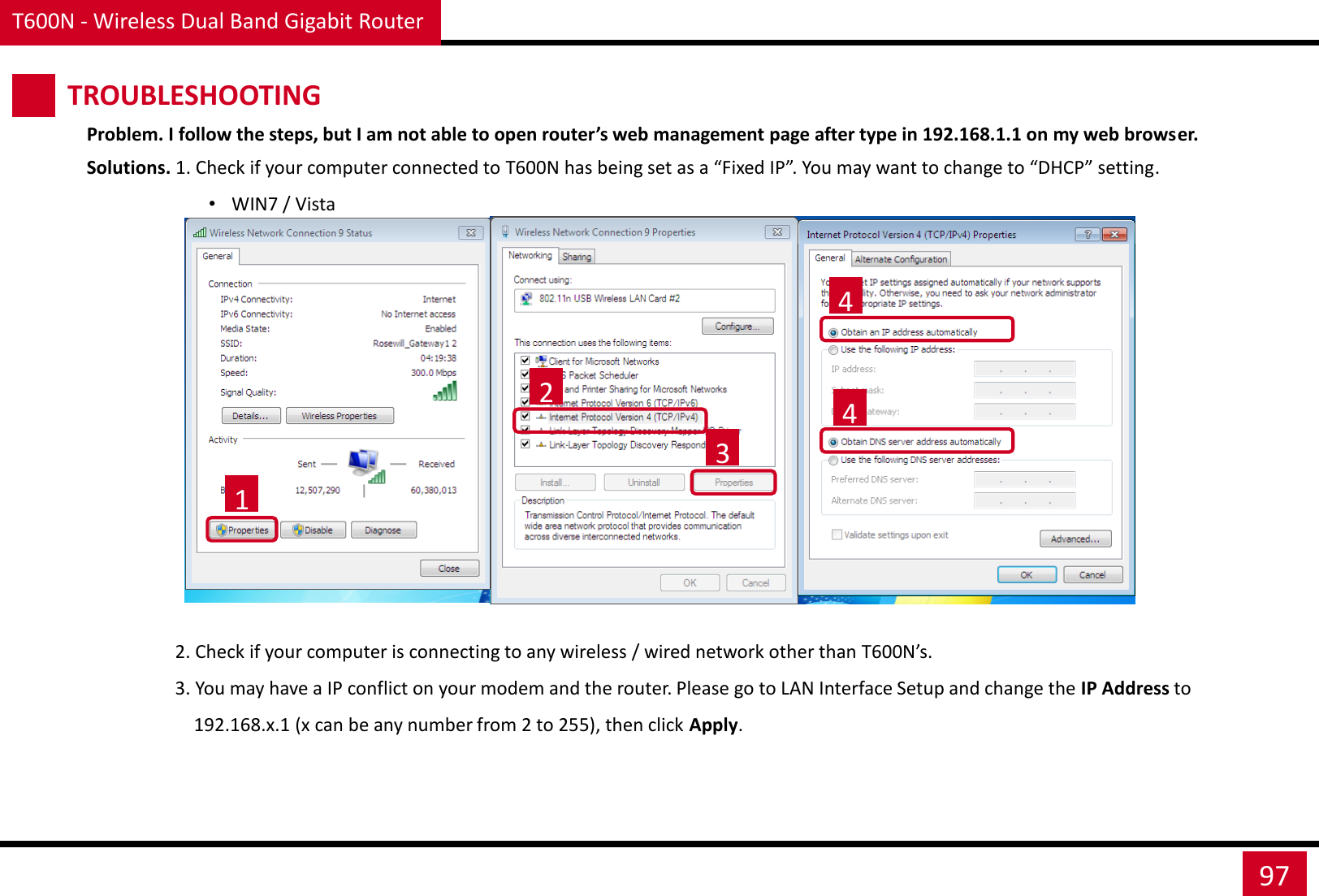1319x896 pixels.
Task: Click plug icon in Connection Properties title bar
Action: coord(505,232)
